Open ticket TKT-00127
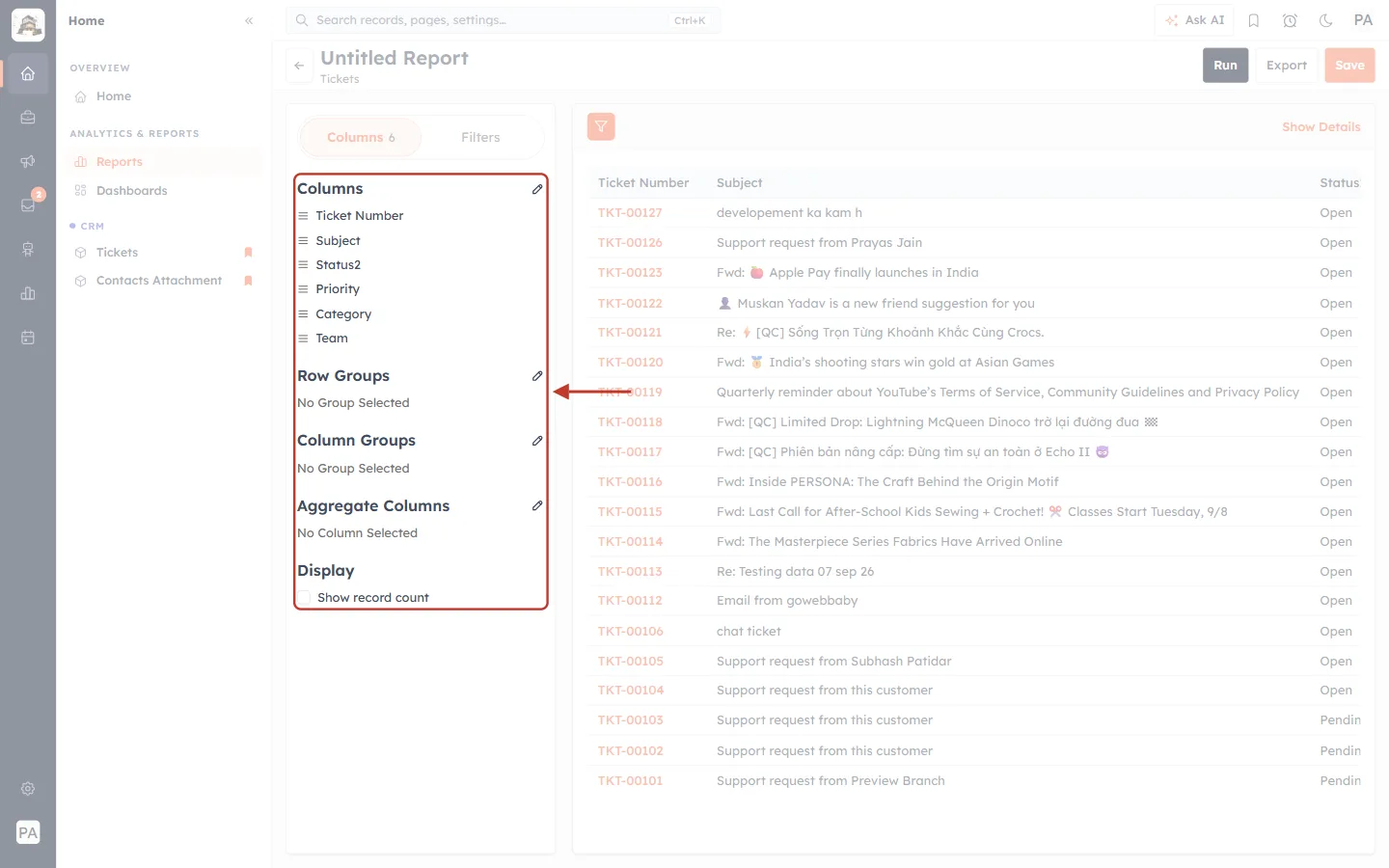 pos(630,213)
